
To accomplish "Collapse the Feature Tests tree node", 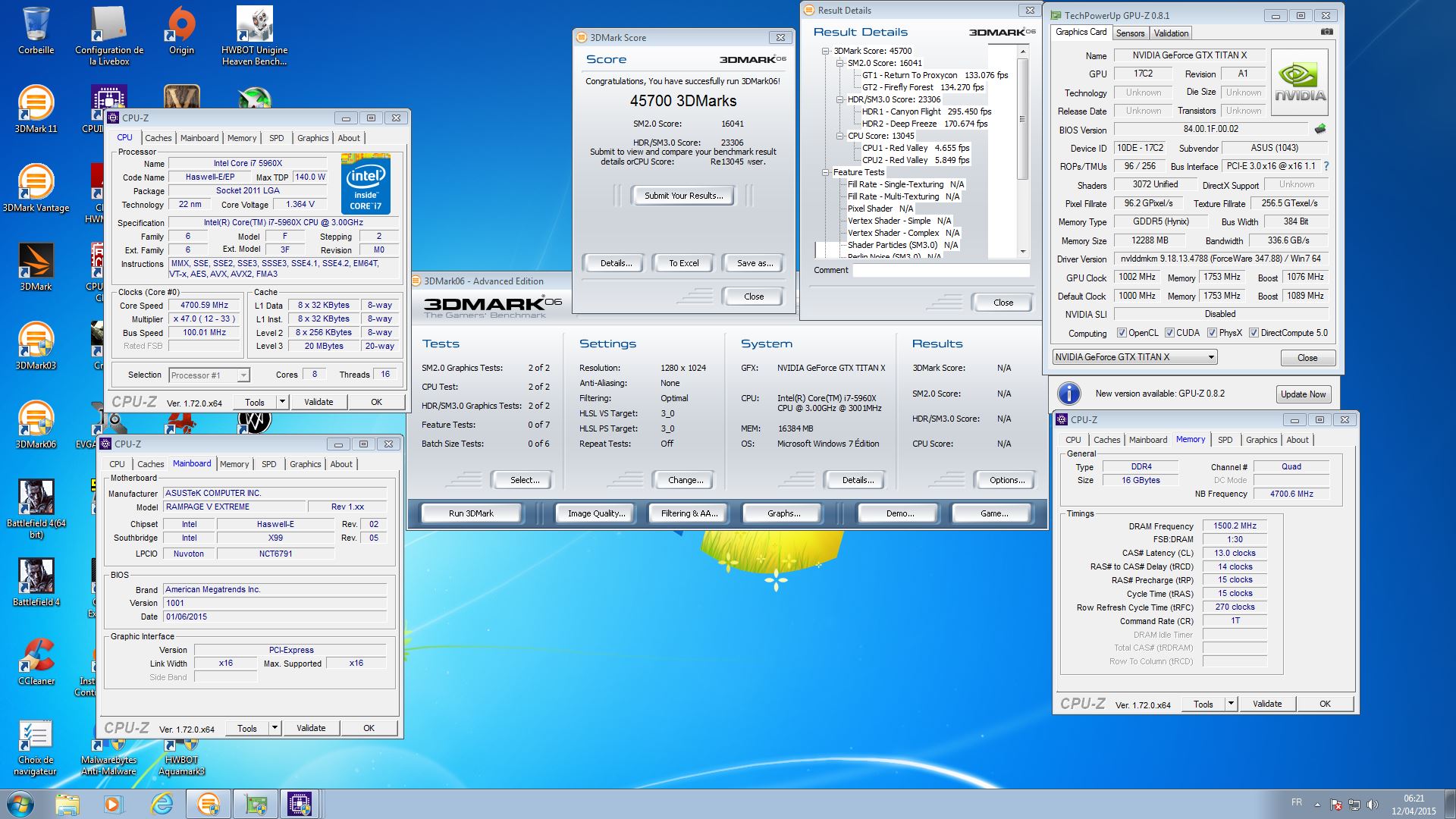I will (826, 172).
